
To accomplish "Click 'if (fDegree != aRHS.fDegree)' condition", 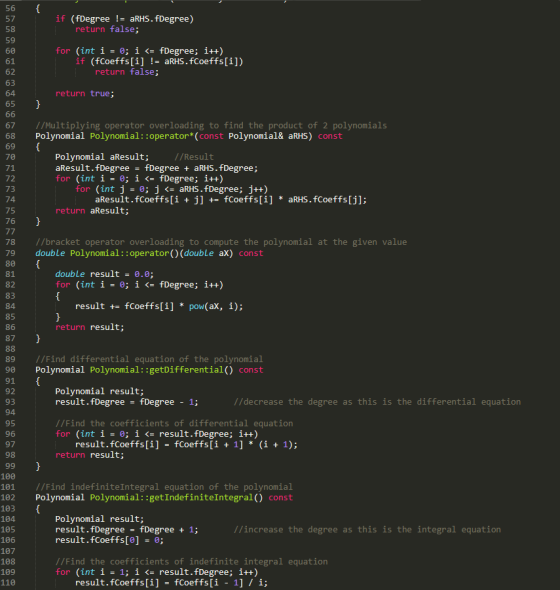I will [125, 19].
